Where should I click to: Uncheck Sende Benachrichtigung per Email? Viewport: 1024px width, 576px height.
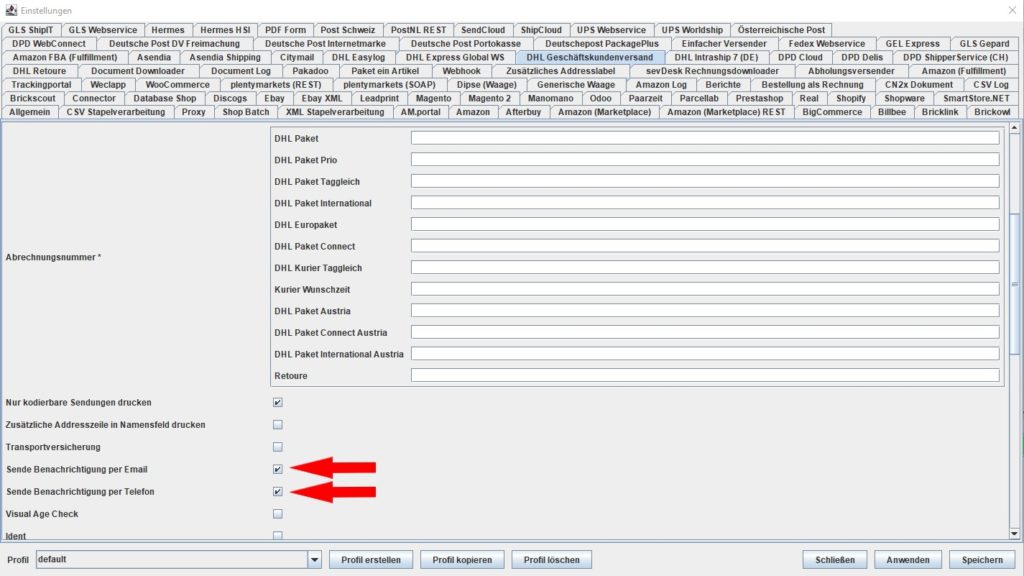click(278, 469)
